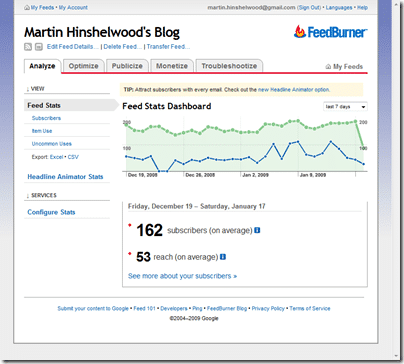404x364 pixels.
Task: Click the RSS feed icon under blog title
Action: [28, 47]
